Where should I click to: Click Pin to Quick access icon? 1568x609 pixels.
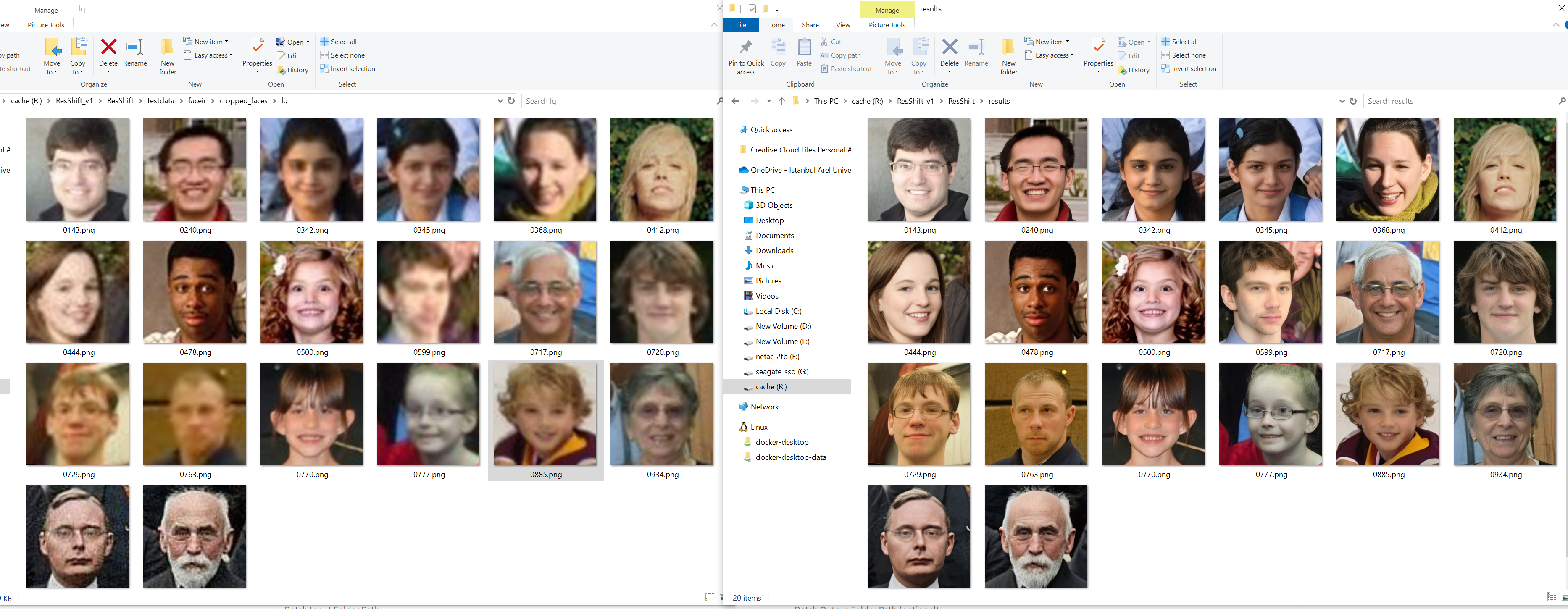746,48
